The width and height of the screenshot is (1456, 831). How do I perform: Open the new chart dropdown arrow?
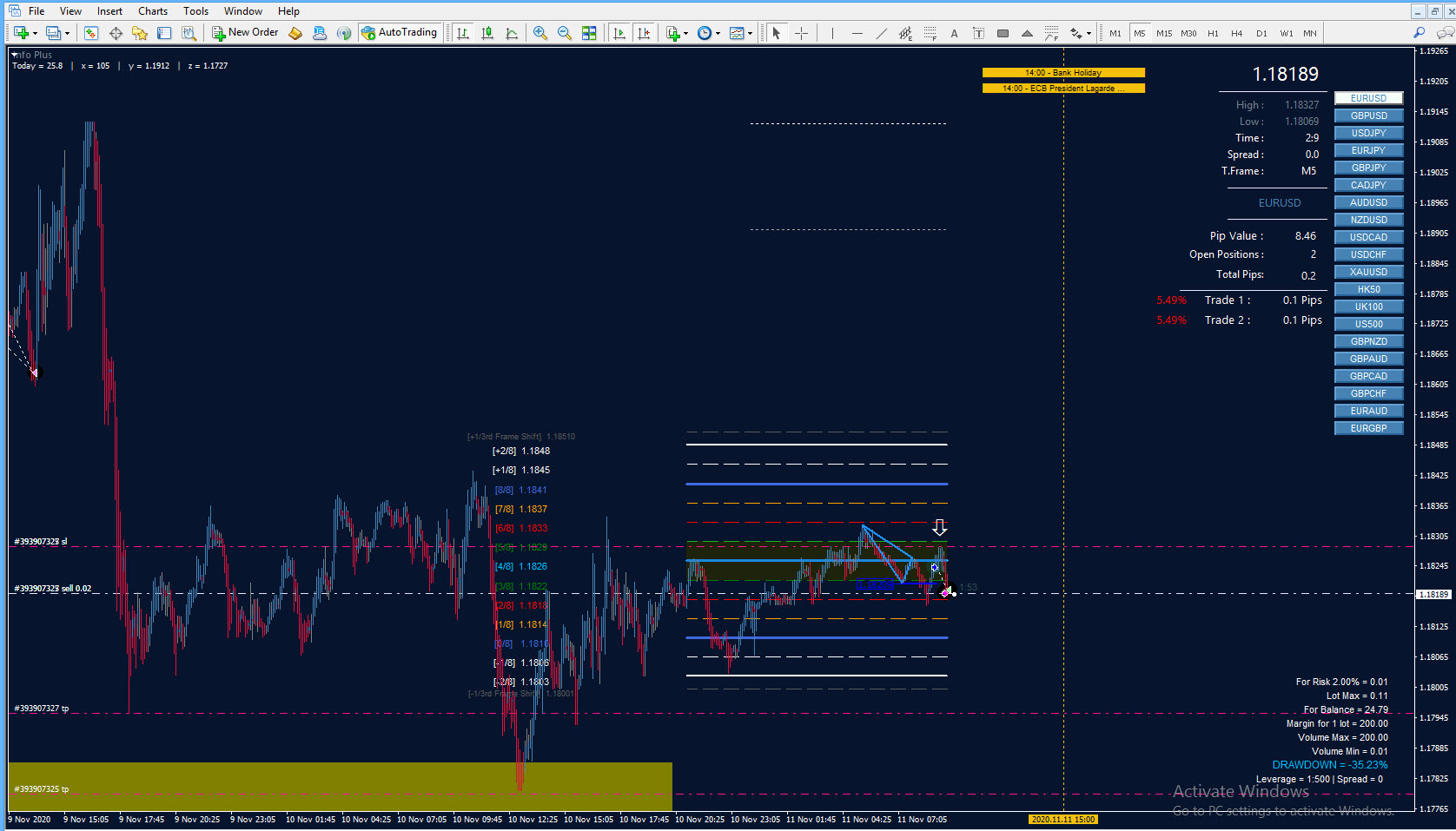[x=35, y=34]
